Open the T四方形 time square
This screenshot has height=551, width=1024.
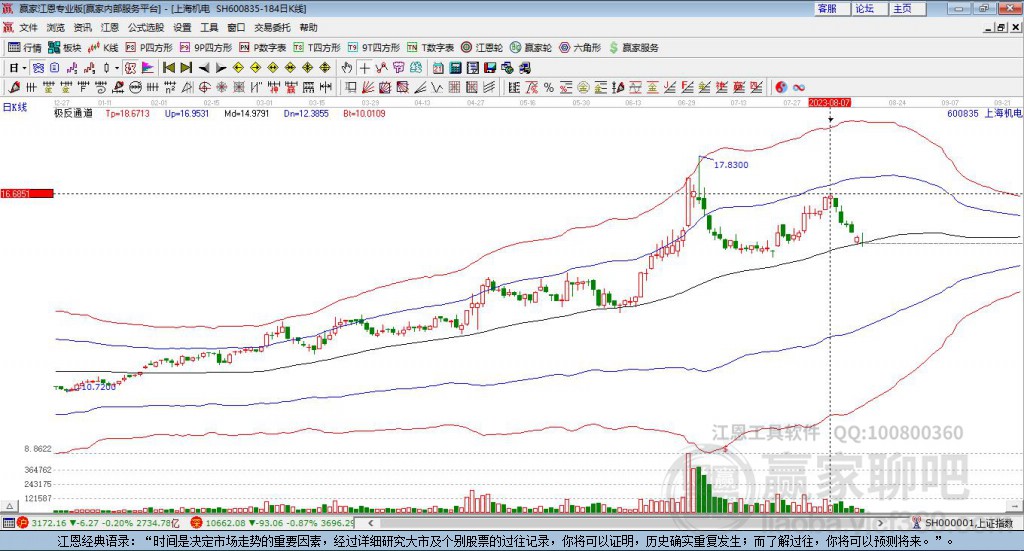(317, 48)
